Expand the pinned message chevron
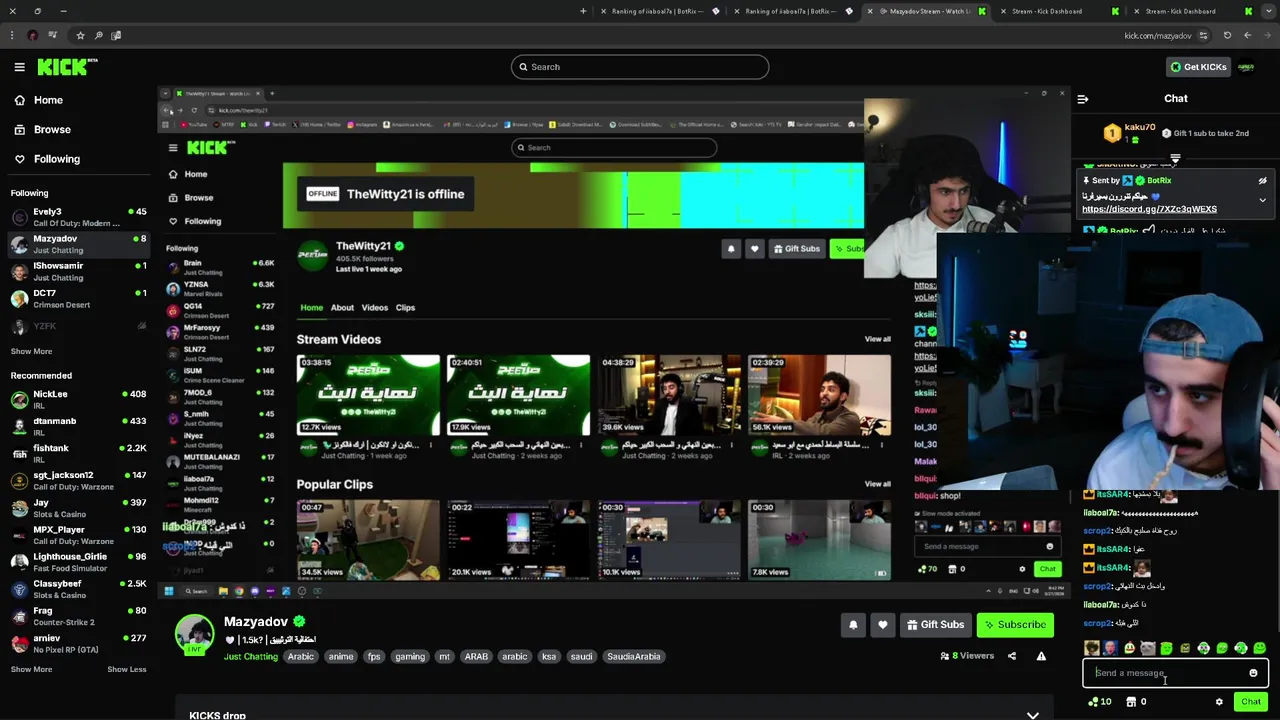The width and height of the screenshot is (1280, 720). coord(1262,200)
